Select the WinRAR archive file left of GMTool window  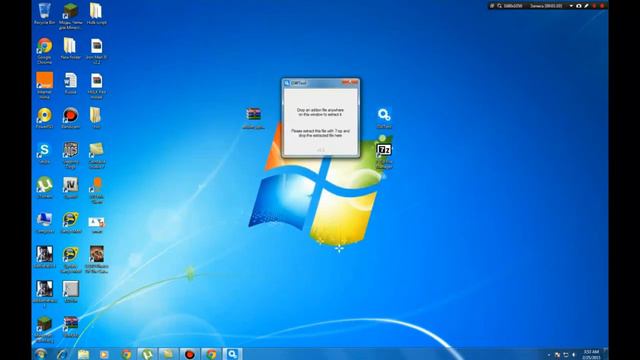(253, 118)
